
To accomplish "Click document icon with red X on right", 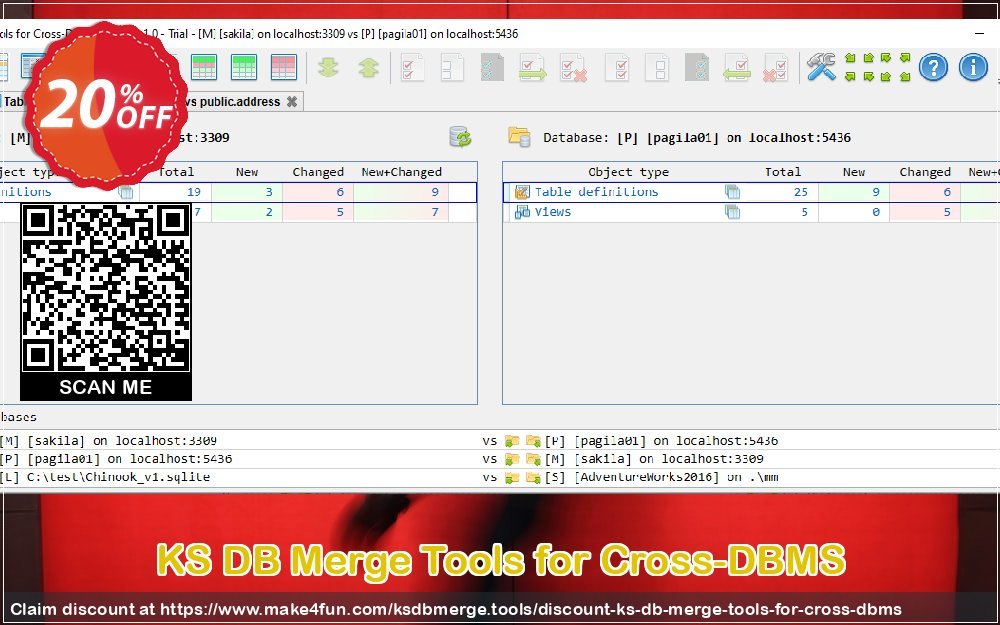I will (573, 68).
